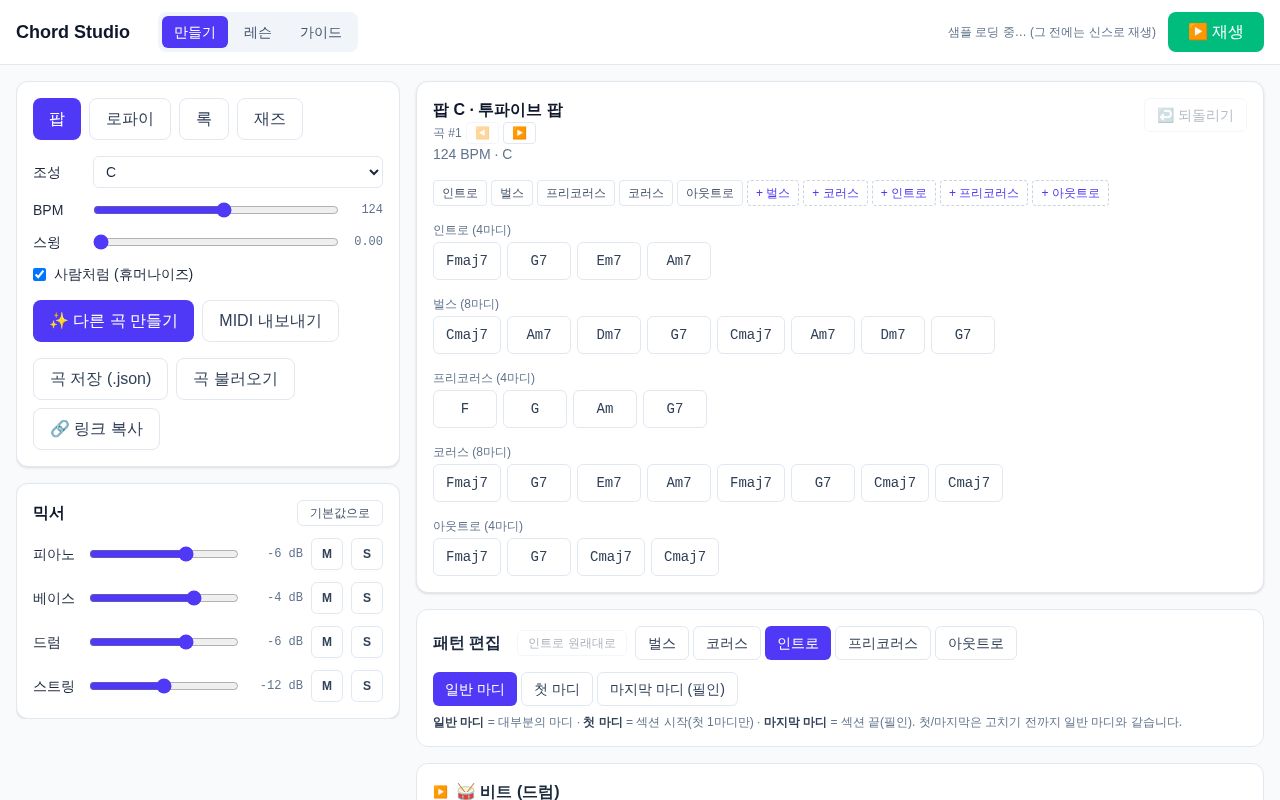Solo the 드럼 track
The width and height of the screenshot is (1280, 800).
367,642
